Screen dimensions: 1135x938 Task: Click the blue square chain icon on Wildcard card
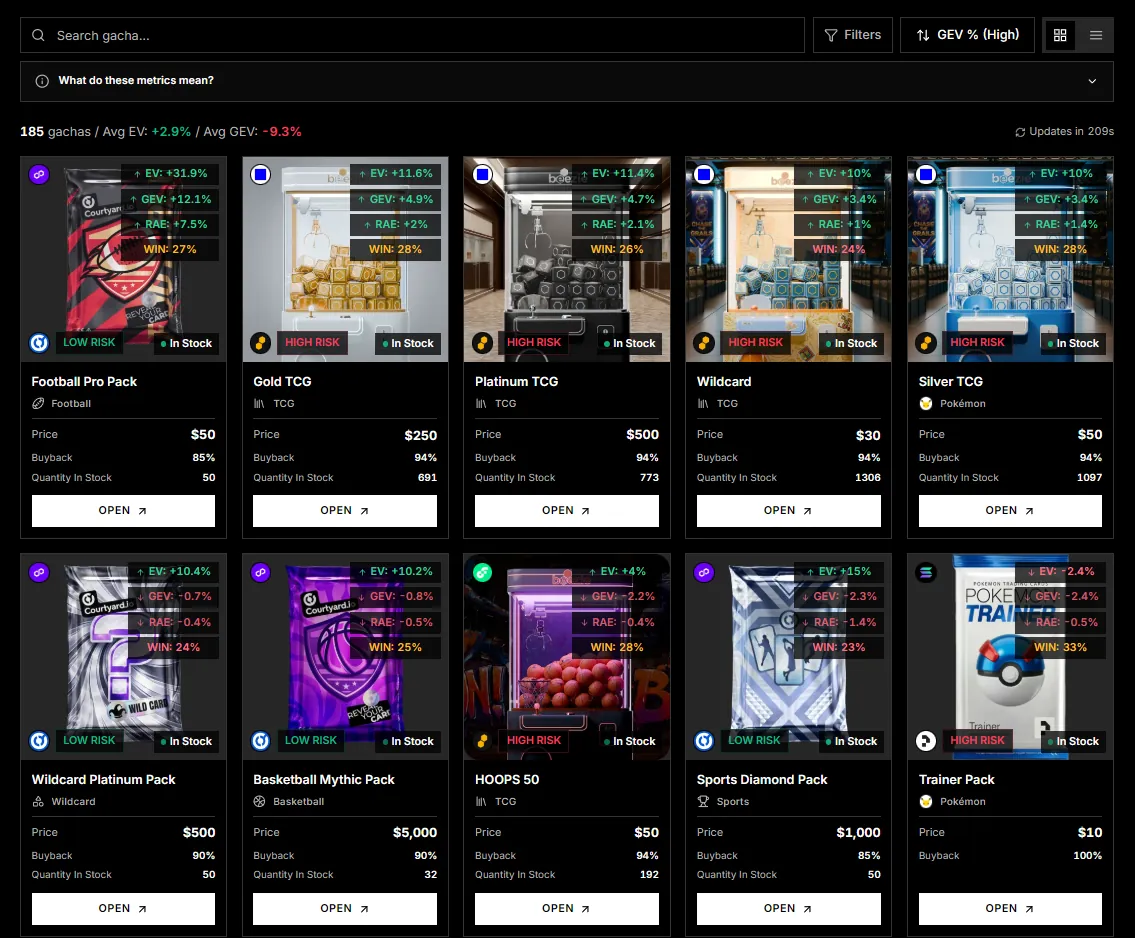coord(704,174)
